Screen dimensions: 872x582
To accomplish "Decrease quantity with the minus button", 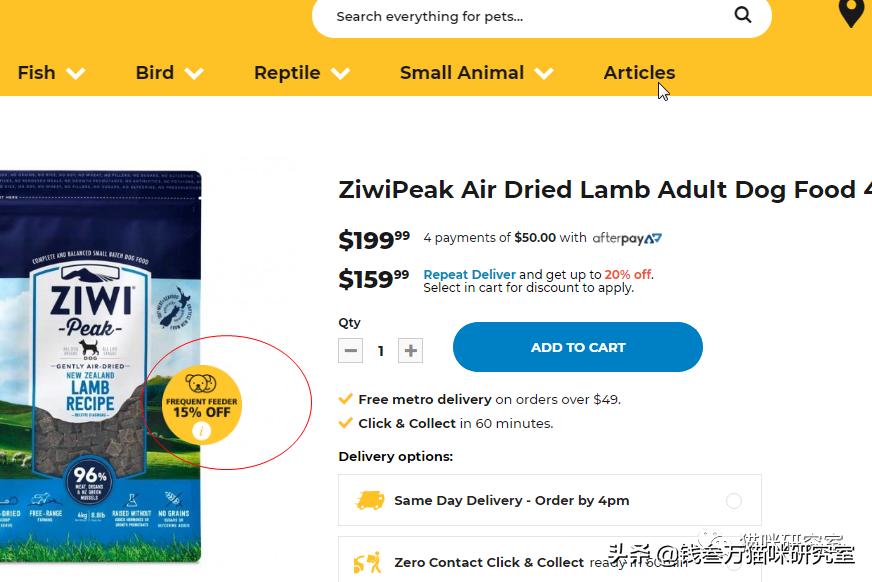I will [351, 350].
